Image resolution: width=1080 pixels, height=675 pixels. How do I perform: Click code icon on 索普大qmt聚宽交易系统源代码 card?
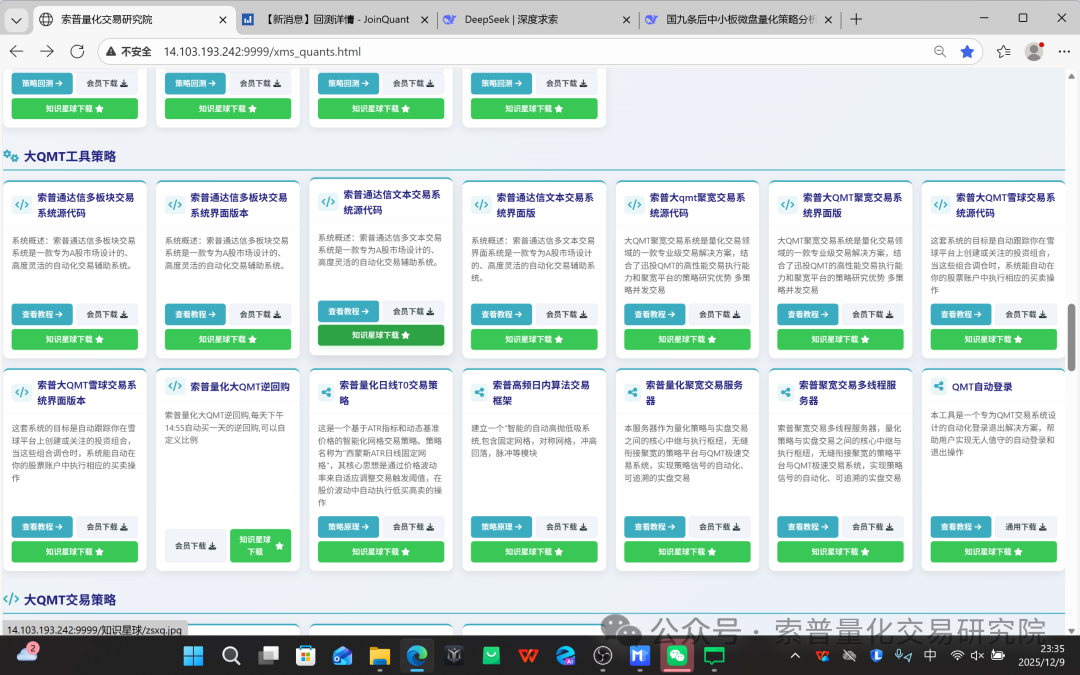click(x=634, y=205)
